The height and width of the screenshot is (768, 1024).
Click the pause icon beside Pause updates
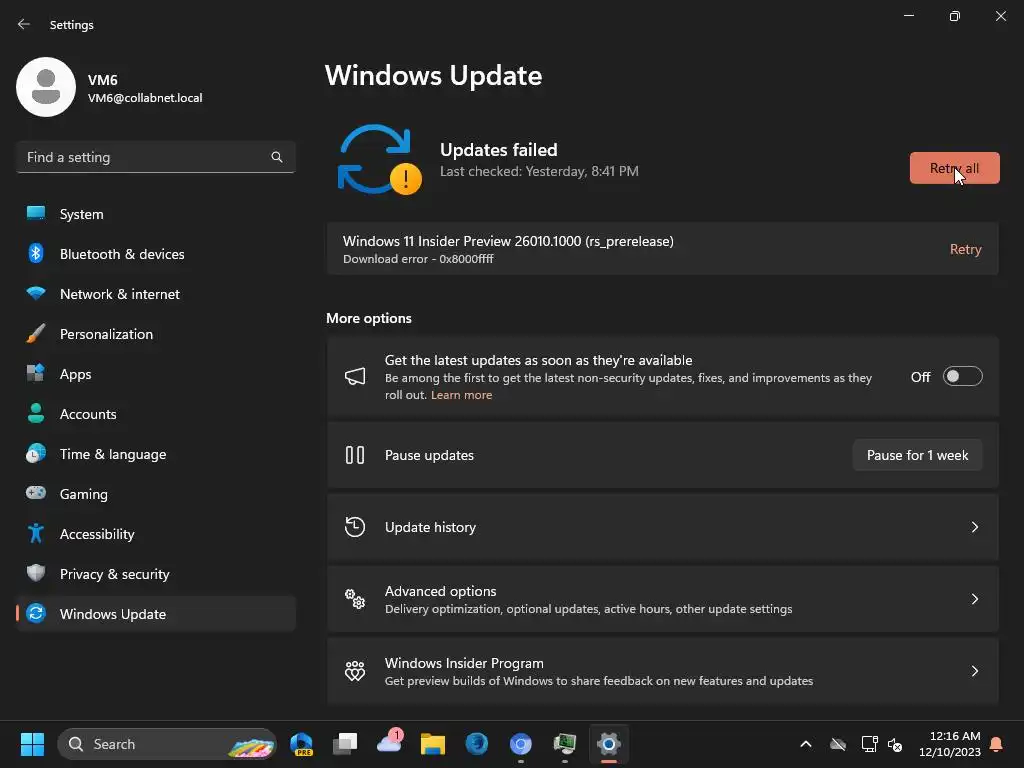(355, 455)
